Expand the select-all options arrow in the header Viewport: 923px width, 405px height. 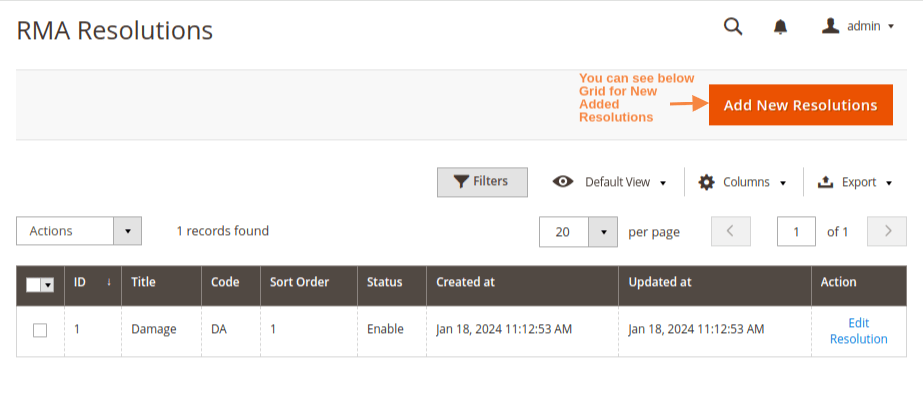point(47,285)
